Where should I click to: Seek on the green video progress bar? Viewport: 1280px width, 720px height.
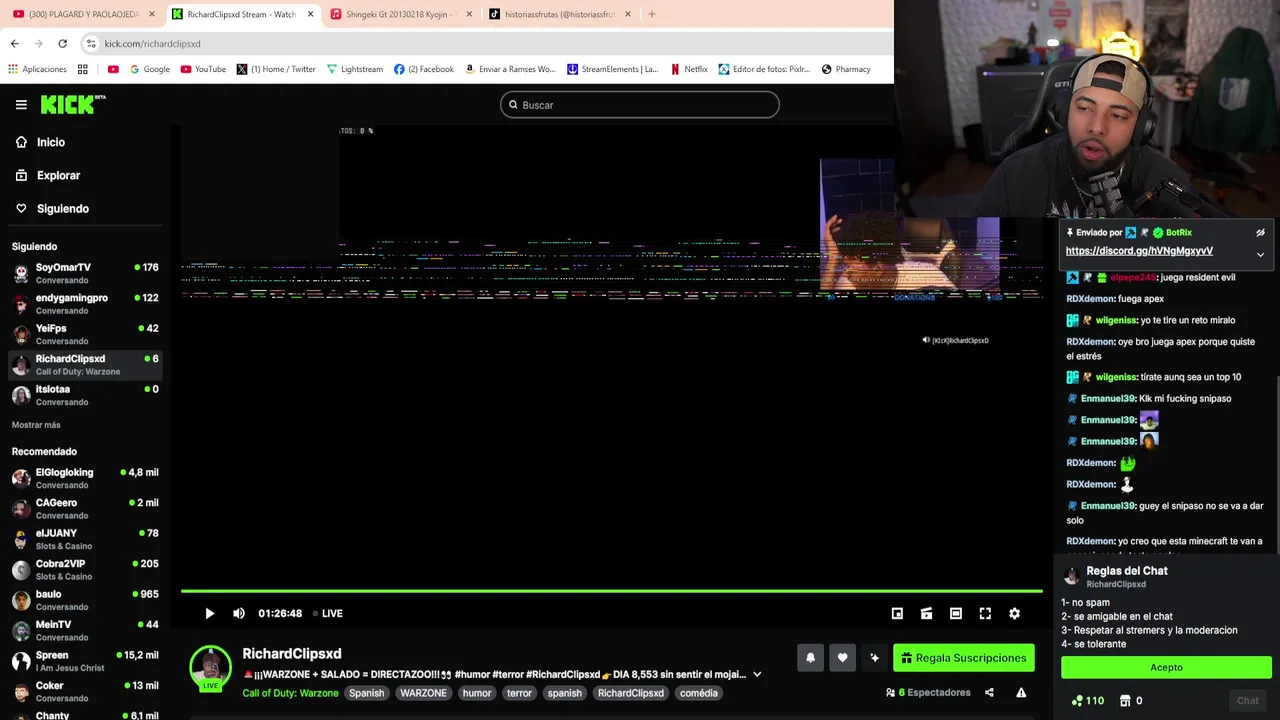tap(611, 591)
